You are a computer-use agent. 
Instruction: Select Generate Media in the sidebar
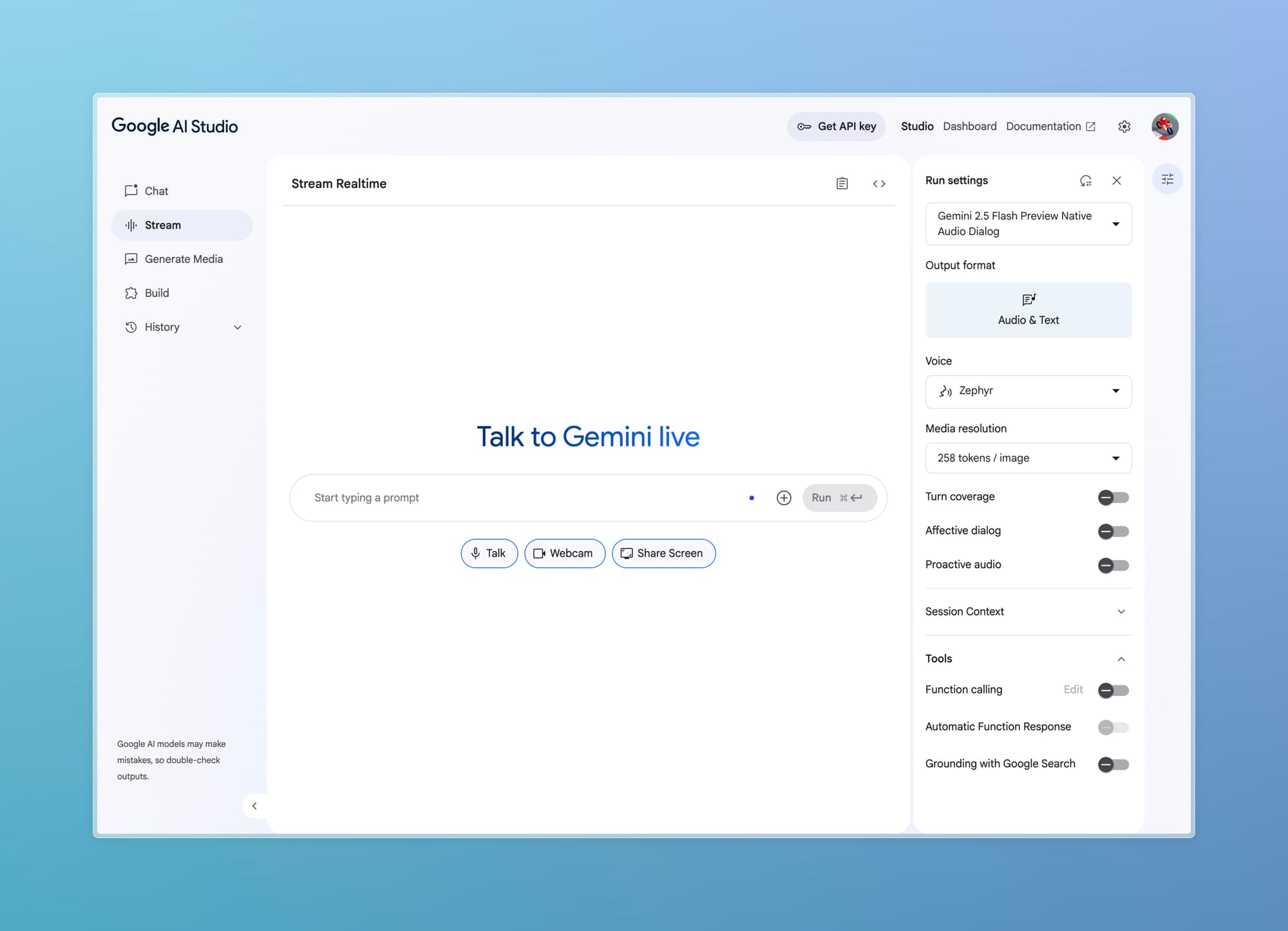click(x=184, y=258)
